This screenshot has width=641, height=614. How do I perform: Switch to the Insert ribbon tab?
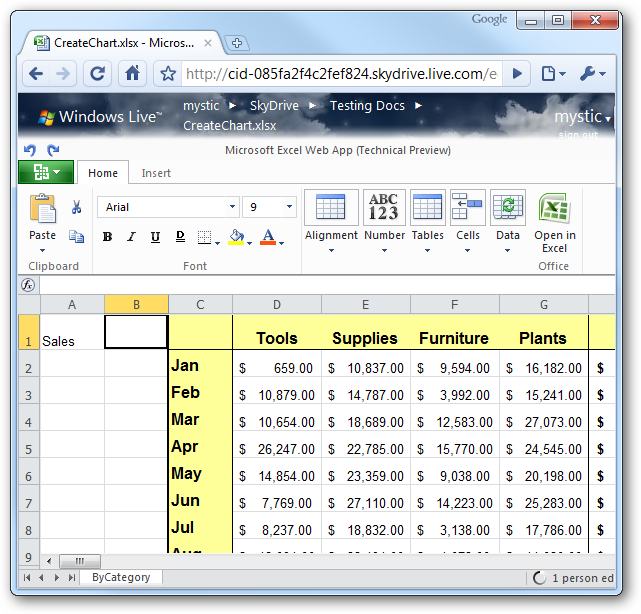[156, 173]
